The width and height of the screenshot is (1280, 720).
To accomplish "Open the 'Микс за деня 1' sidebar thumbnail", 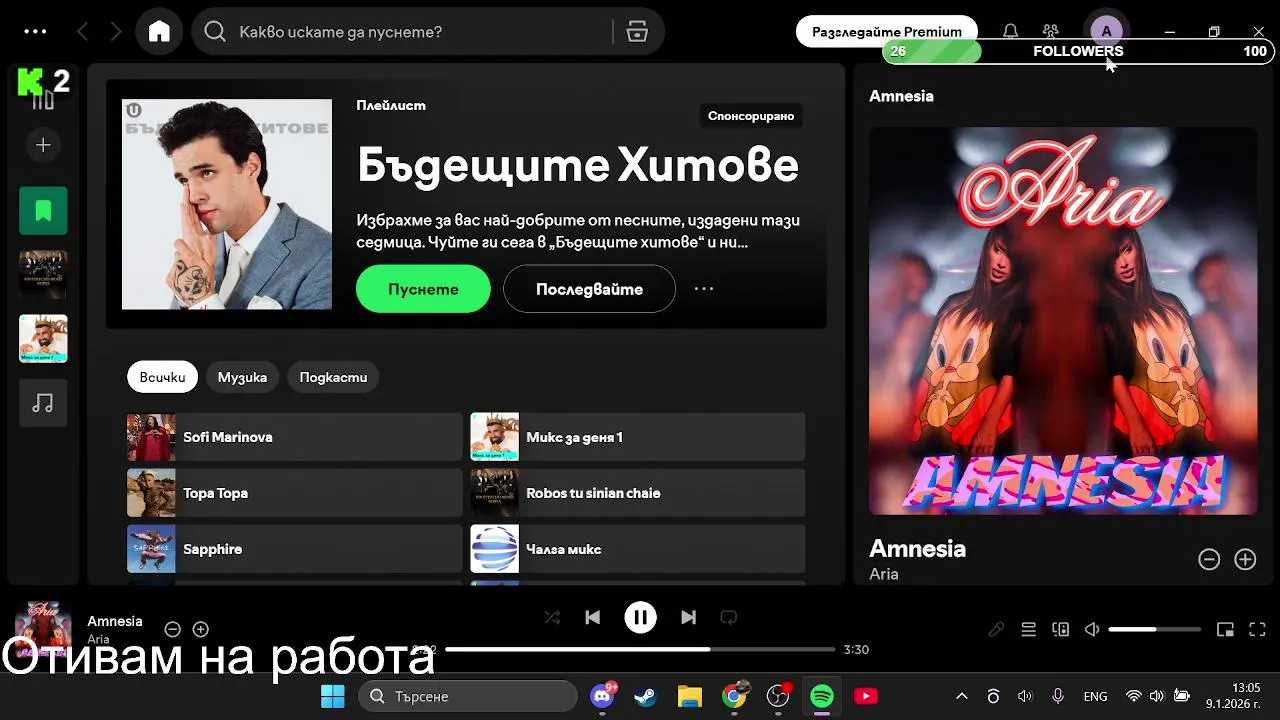I will (x=43, y=339).
